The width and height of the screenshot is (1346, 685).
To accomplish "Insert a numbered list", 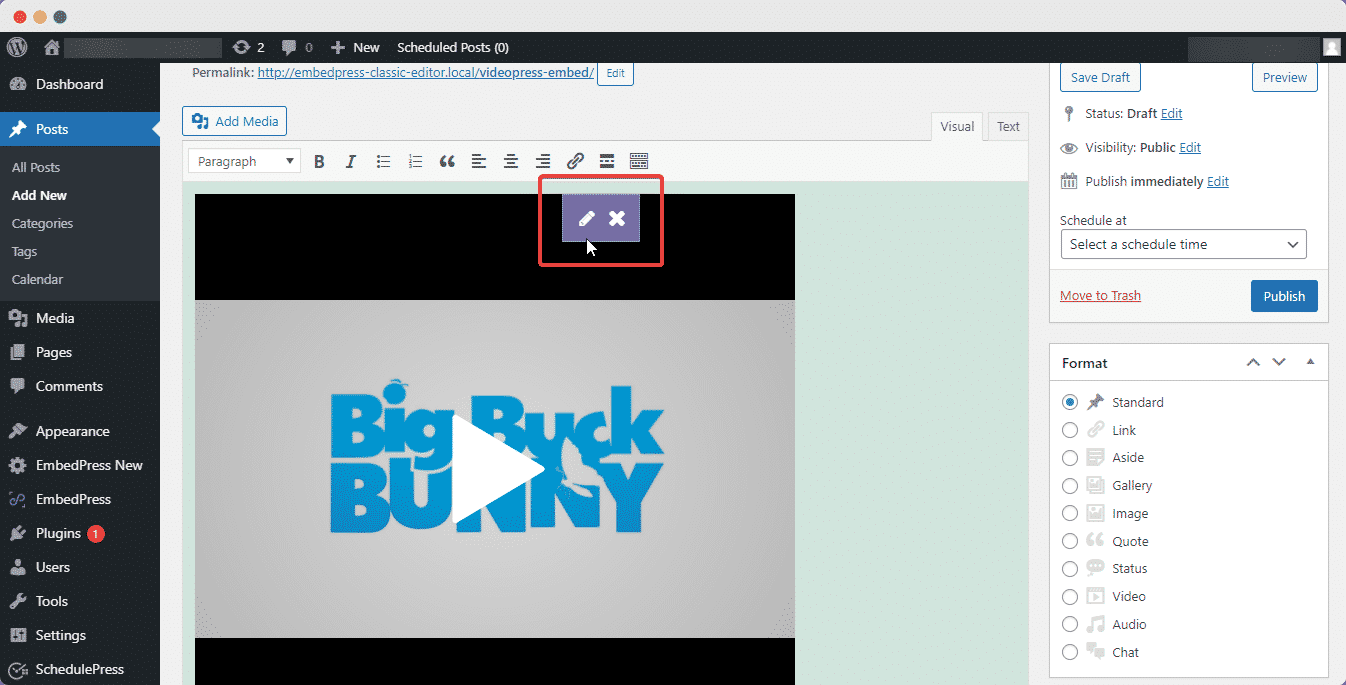I will tap(415, 160).
